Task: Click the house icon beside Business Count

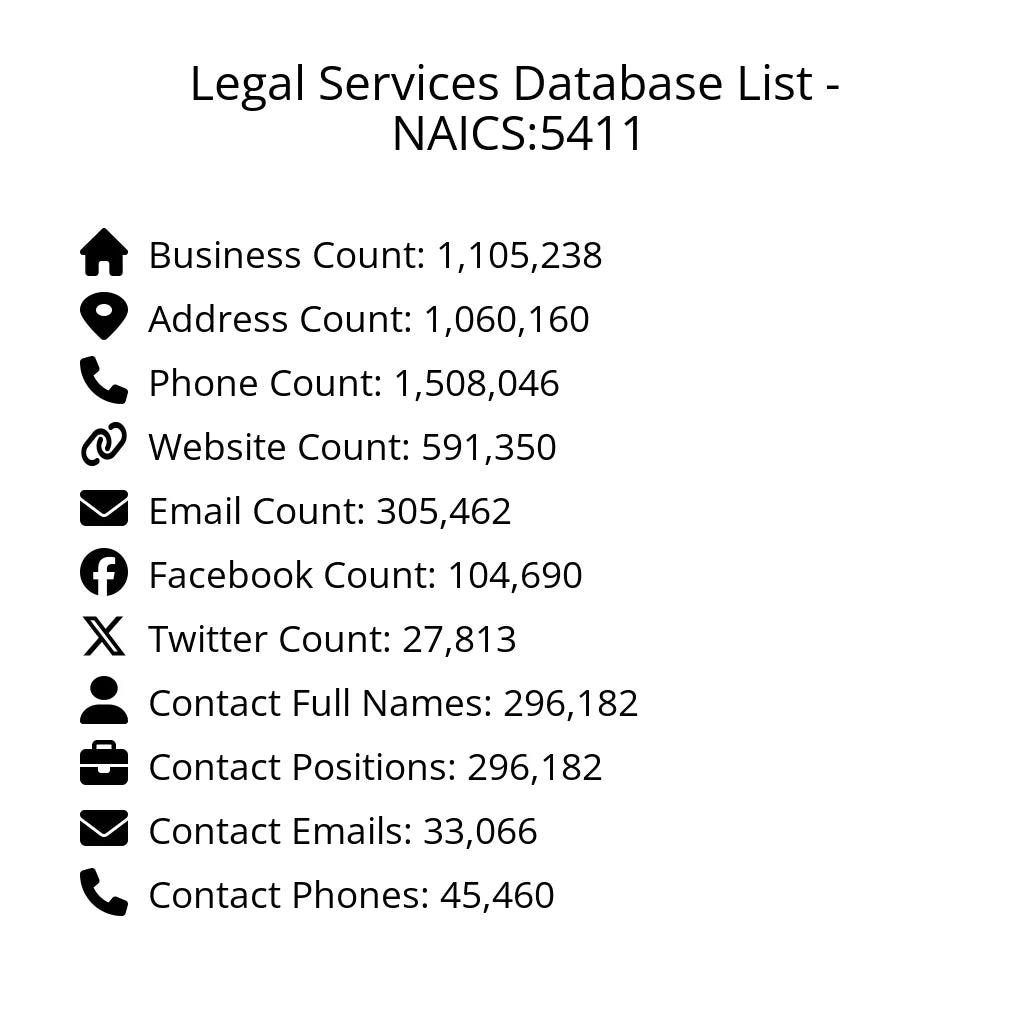Action: tap(104, 253)
